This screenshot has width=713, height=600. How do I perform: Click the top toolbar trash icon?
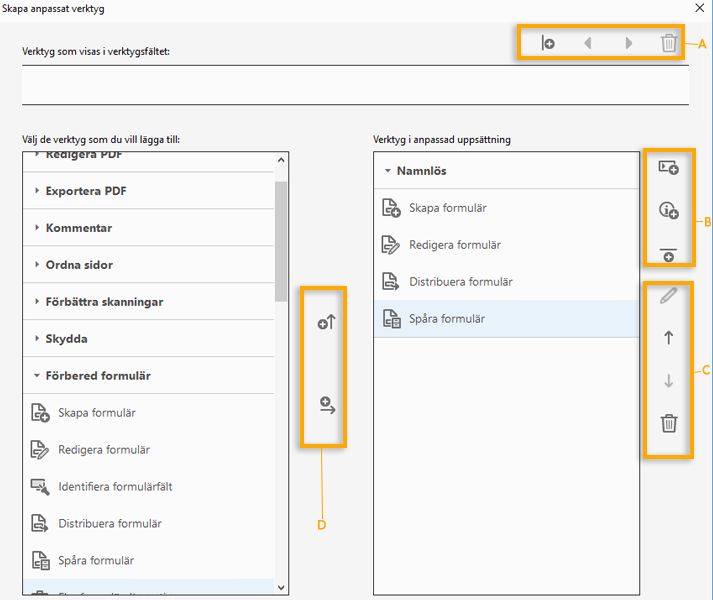click(x=669, y=43)
